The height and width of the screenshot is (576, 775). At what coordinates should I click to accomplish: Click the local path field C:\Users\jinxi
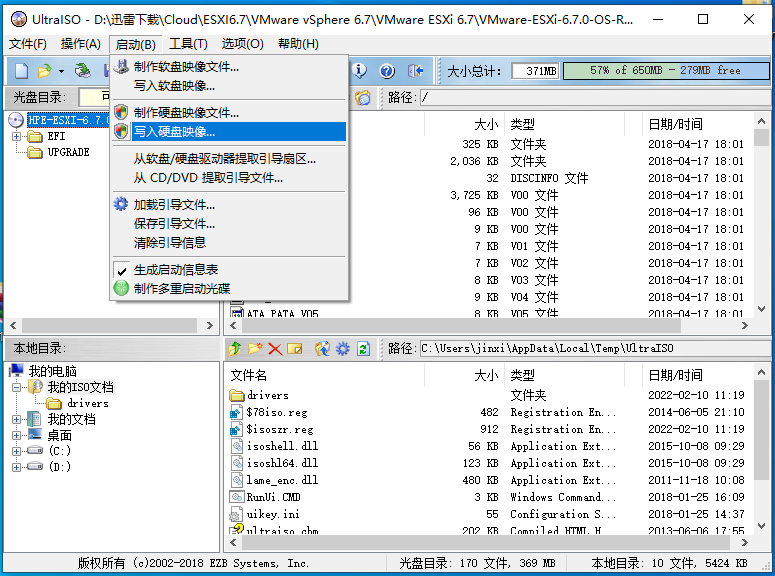(594, 349)
